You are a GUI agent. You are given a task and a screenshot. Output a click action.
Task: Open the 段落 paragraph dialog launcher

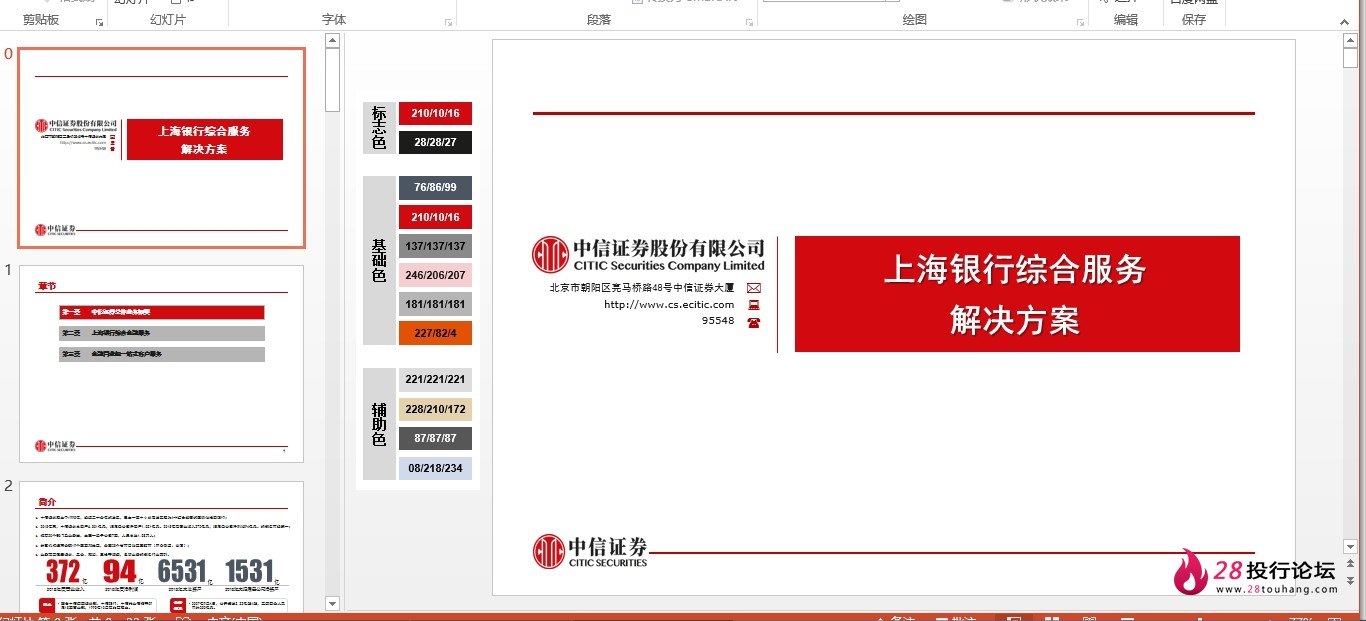pyautogui.click(x=749, y=22)
